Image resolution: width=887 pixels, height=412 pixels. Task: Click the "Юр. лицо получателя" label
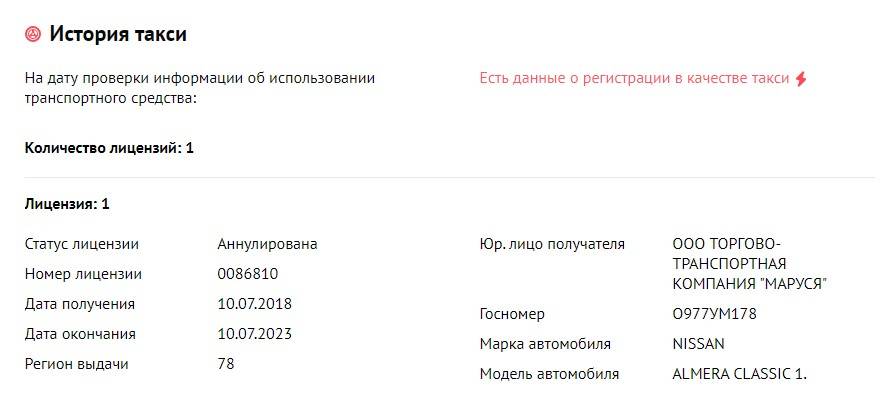(552, 244)
